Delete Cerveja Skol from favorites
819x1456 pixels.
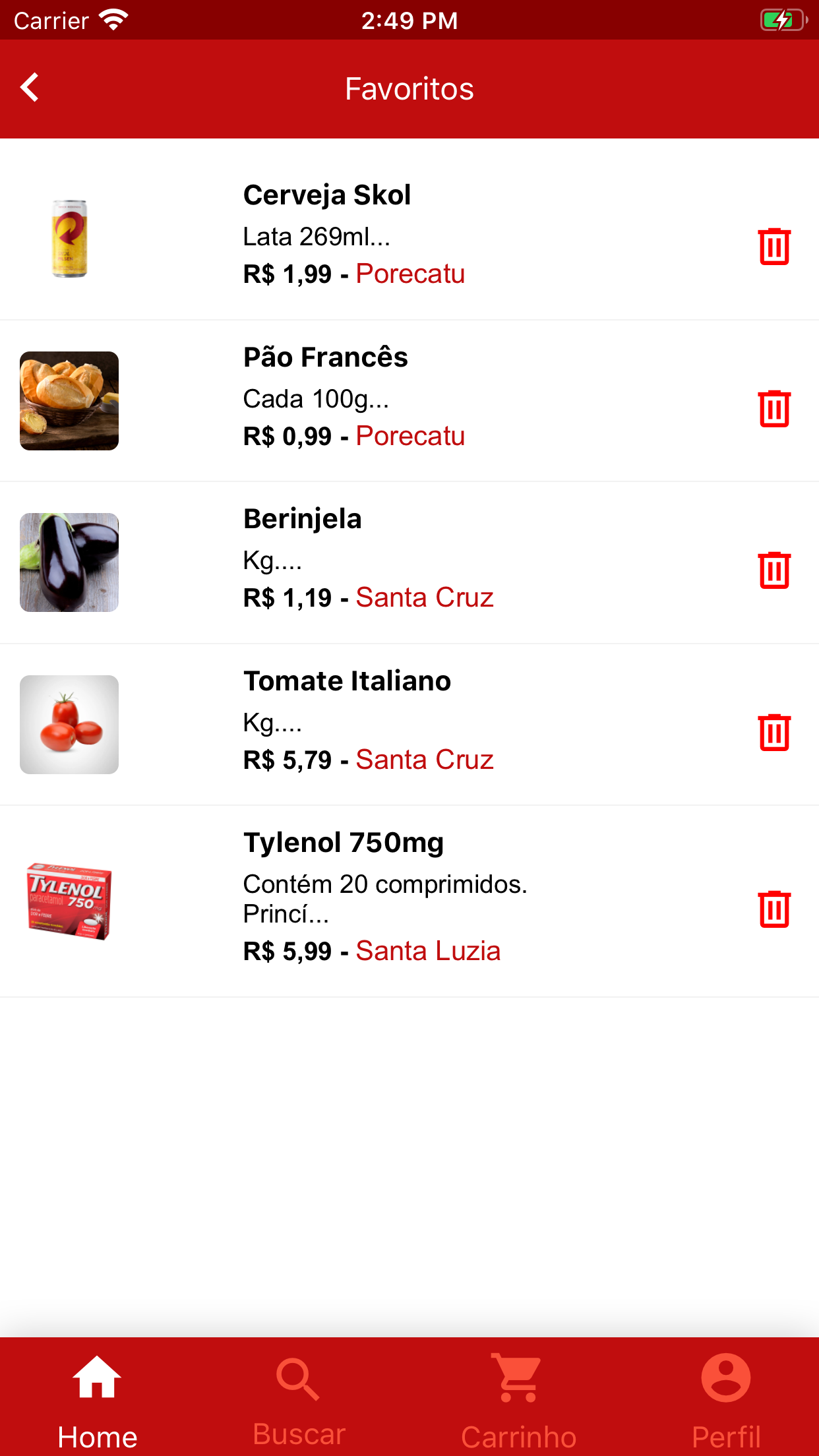(x=774, y=247)
